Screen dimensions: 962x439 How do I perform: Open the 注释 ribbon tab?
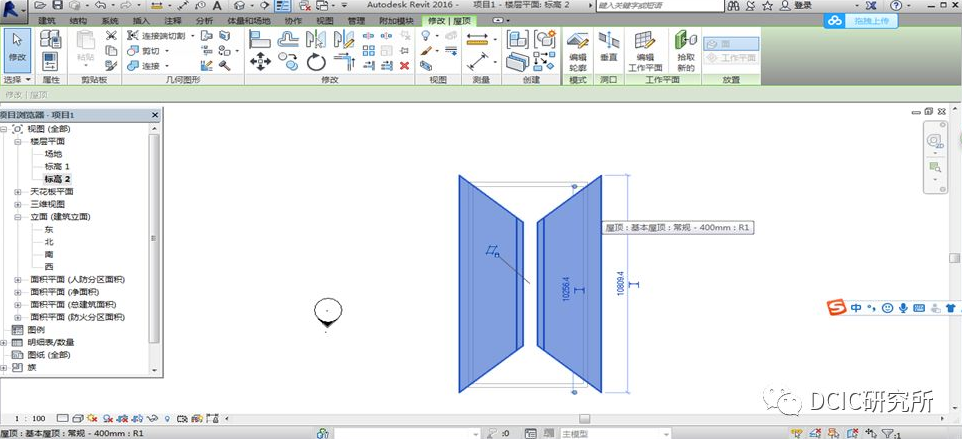173,21
